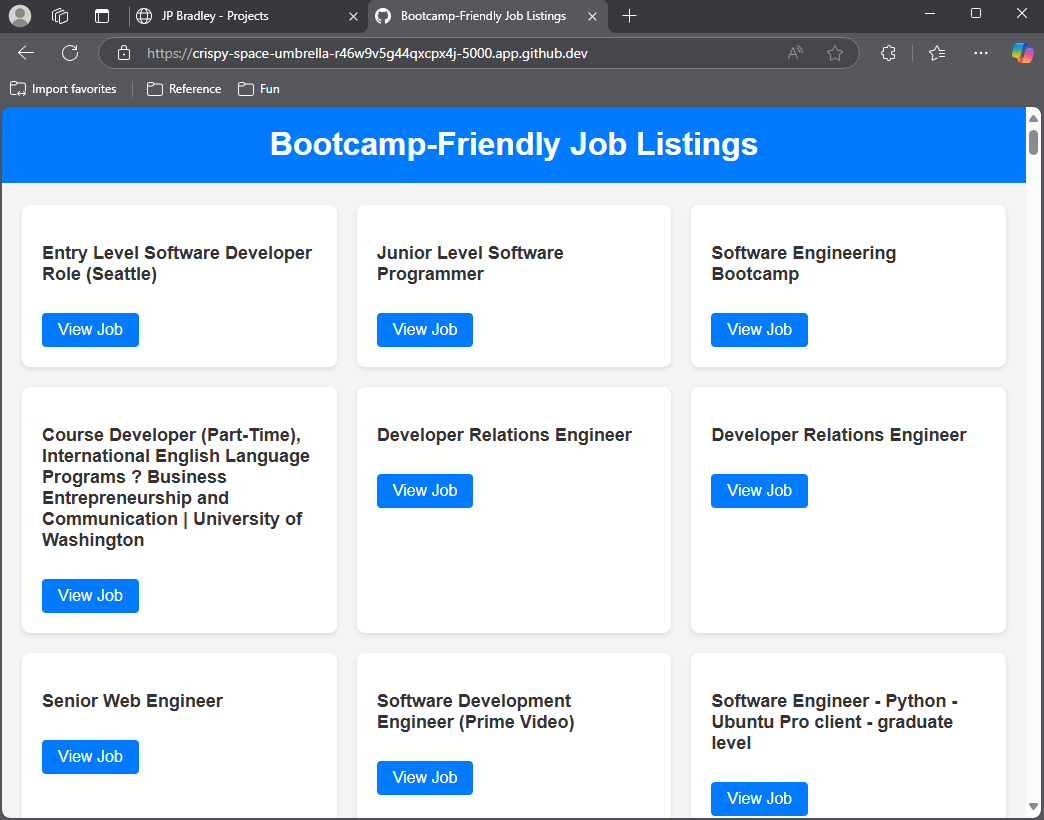Viewport: 1044px width, 820px height.
Task: Click the page vertical scrollbar thumb
Action: pos(1033,142)
